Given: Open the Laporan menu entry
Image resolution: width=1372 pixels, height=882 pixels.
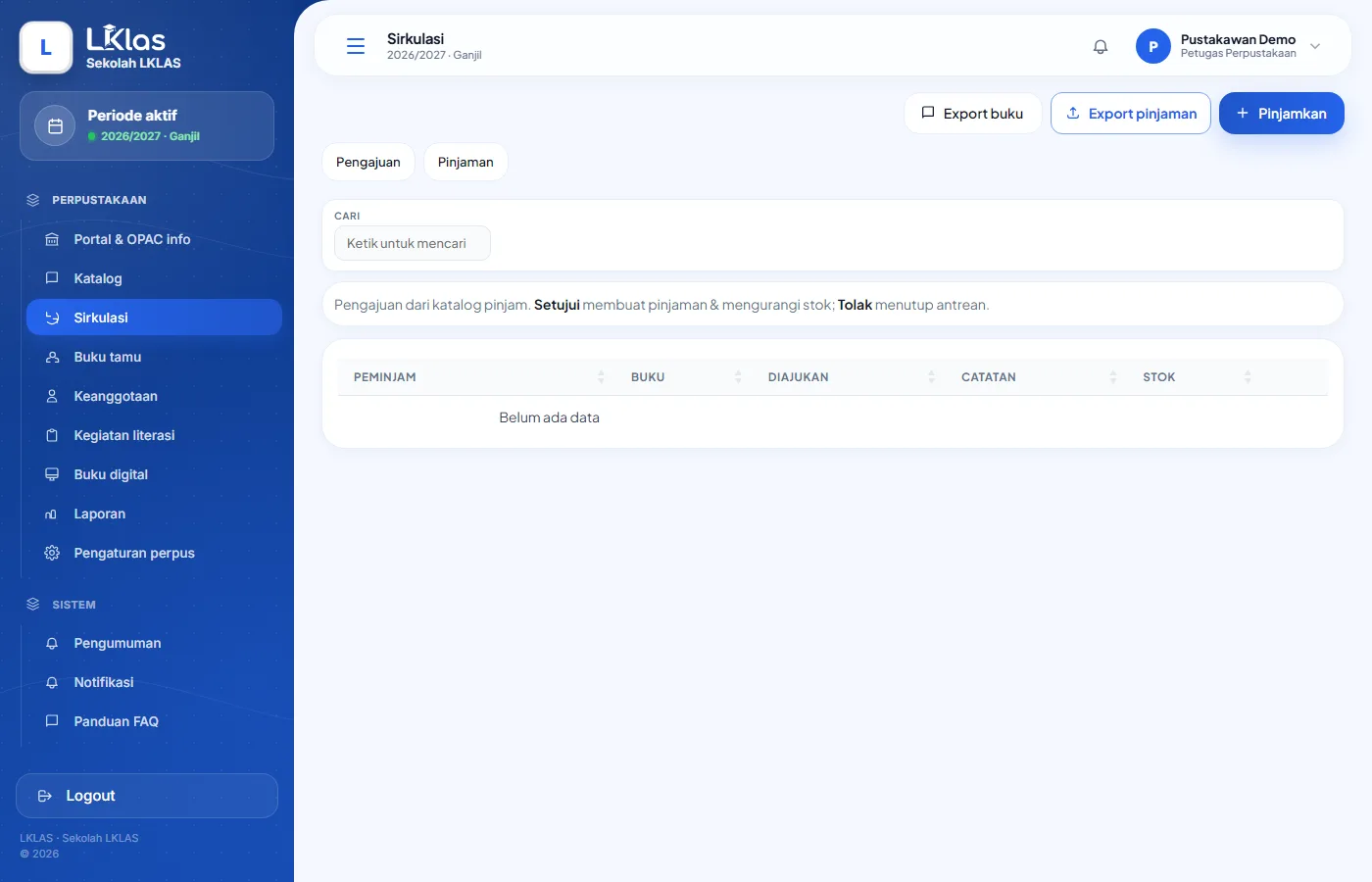Looking at the screenshot, I should (x=154, y=514).
